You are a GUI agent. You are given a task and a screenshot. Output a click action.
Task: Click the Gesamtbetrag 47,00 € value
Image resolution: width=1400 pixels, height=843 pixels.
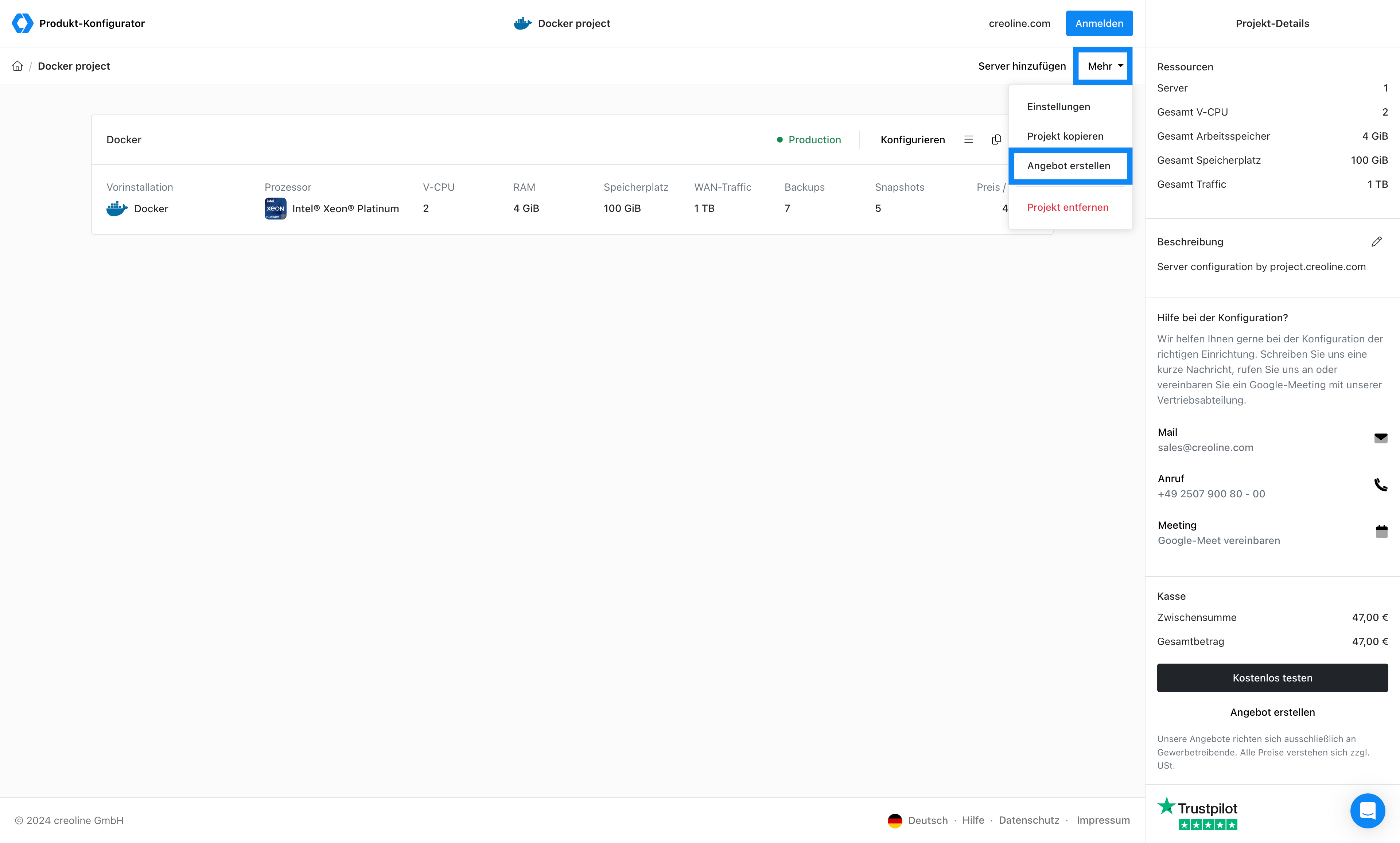[1370, 641]
